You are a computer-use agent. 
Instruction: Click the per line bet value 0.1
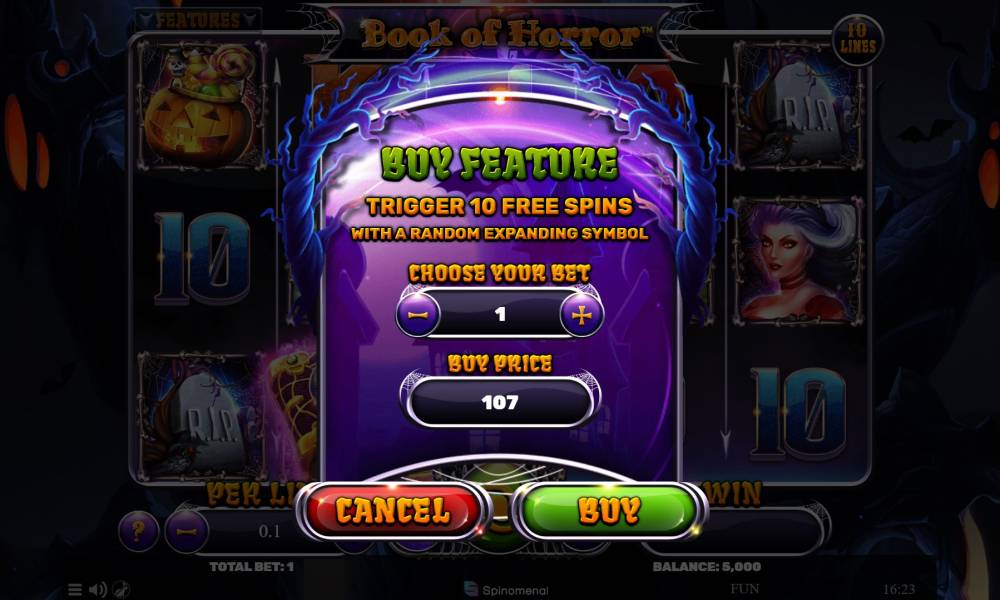[270, 531]
